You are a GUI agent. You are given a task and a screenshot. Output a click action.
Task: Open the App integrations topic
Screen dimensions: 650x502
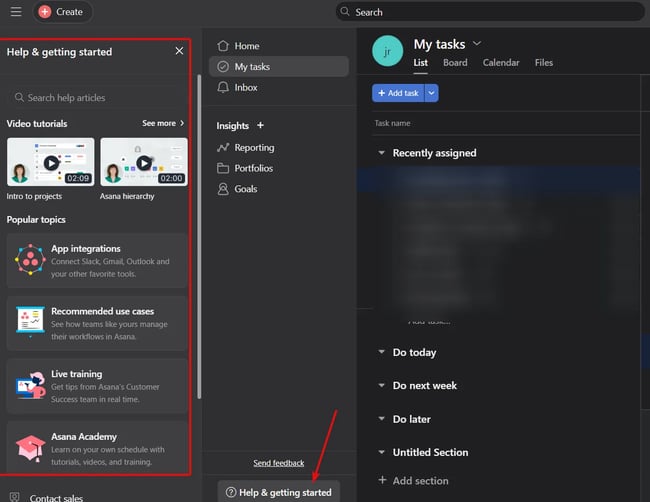coord(97,261)
